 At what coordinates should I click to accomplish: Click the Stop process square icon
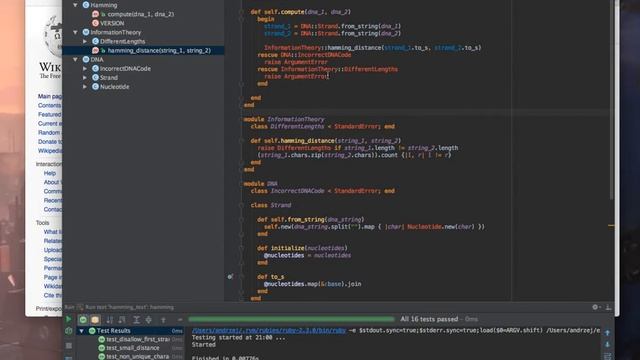pos(69,345)
